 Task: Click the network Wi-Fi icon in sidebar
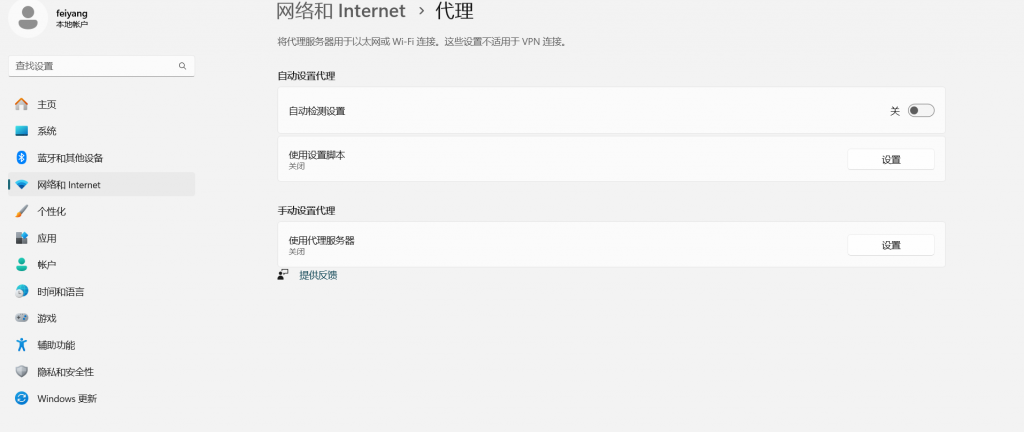[x=22, y=185]
